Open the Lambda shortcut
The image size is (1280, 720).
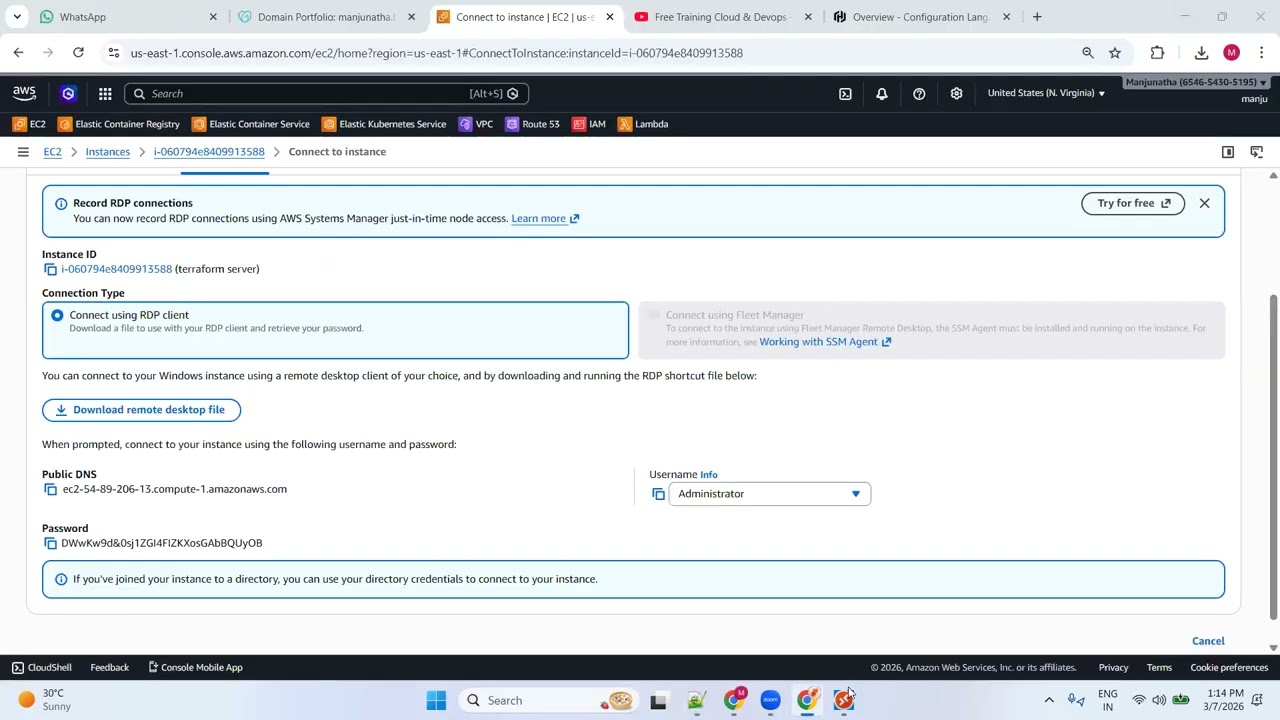point(643,124)
